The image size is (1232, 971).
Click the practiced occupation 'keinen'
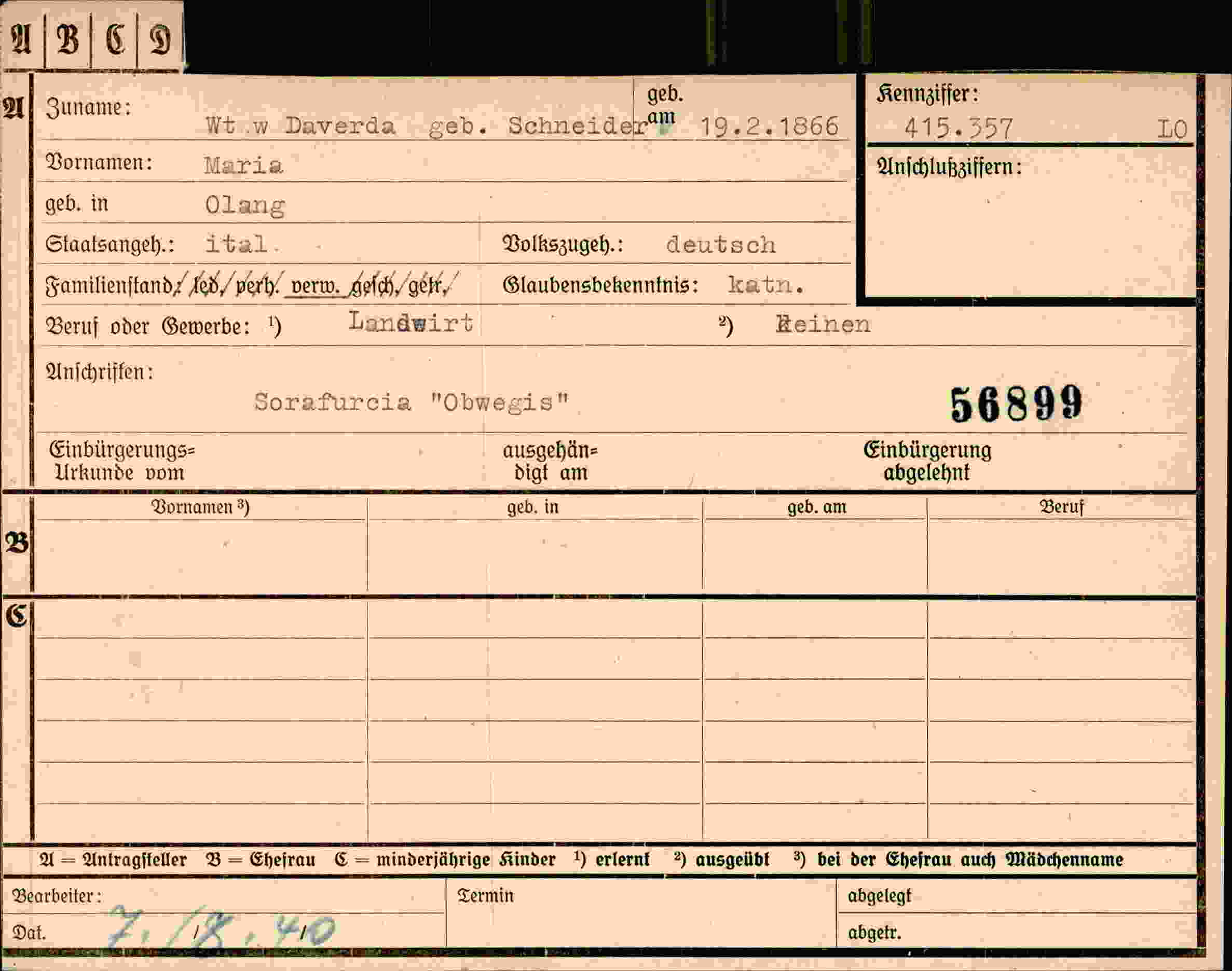(x=823, y=324)
